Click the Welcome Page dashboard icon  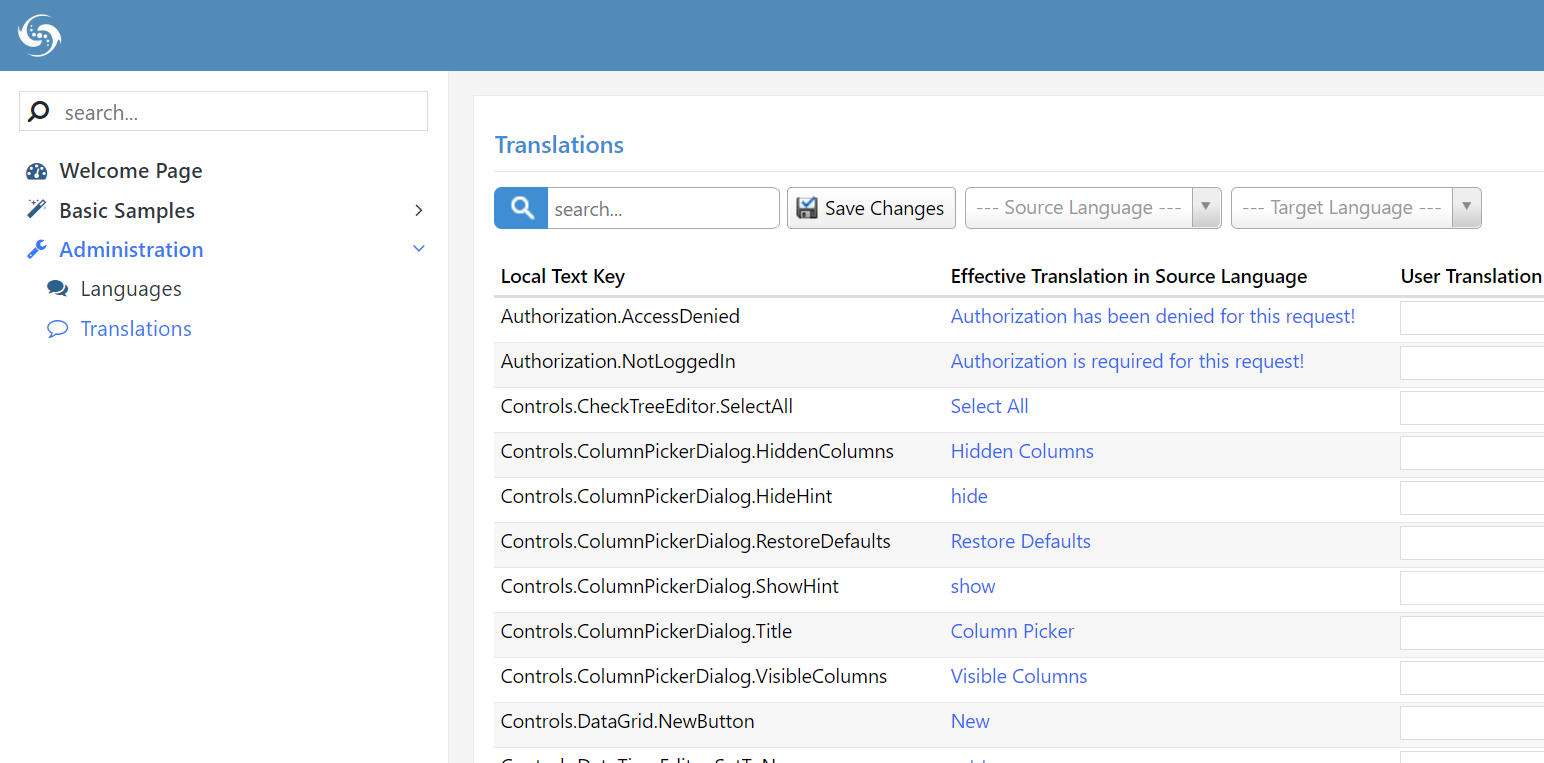[x=37, y=171]
